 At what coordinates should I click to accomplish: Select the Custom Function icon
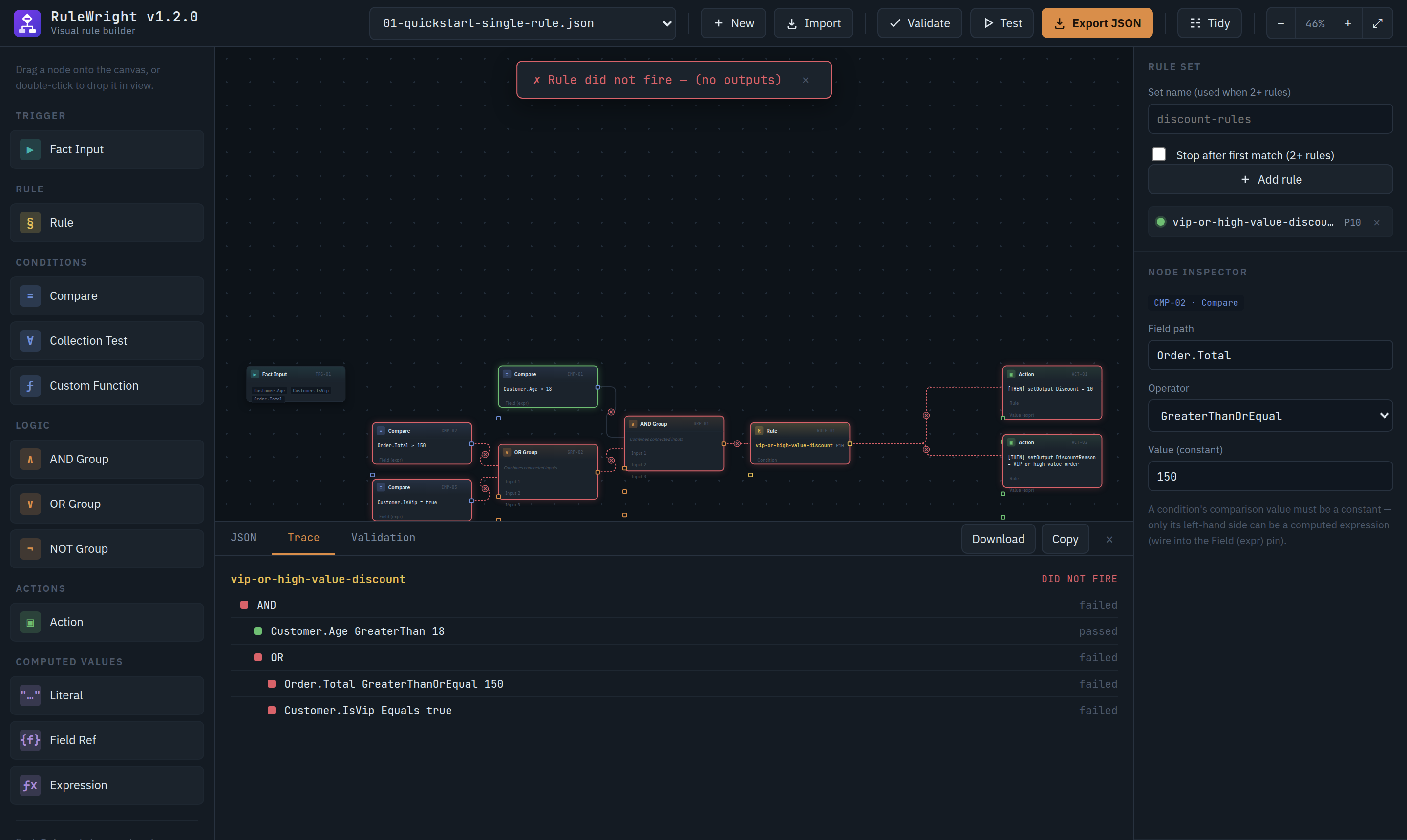[x=30, y=386]
